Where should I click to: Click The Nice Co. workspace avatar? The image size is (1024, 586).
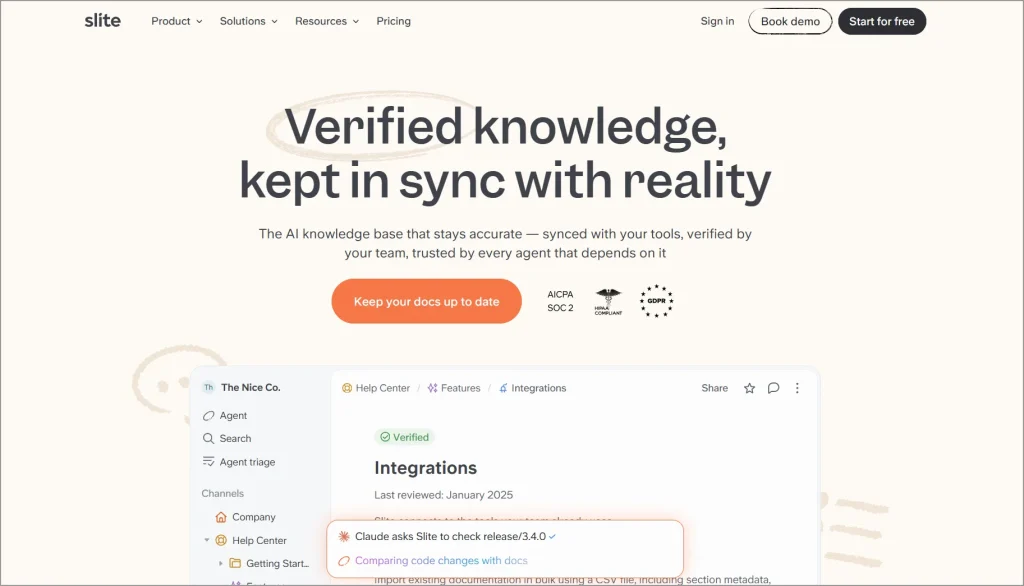(x=208, y=387)
